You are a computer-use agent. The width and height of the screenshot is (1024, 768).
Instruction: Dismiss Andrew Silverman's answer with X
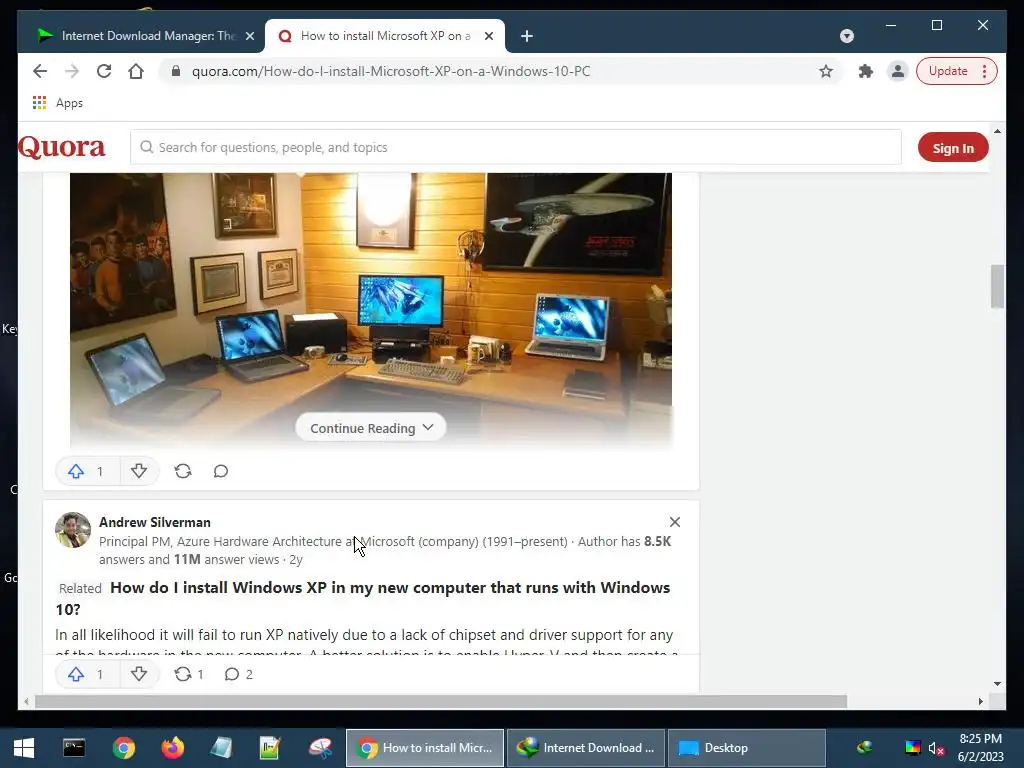point(675,522)
